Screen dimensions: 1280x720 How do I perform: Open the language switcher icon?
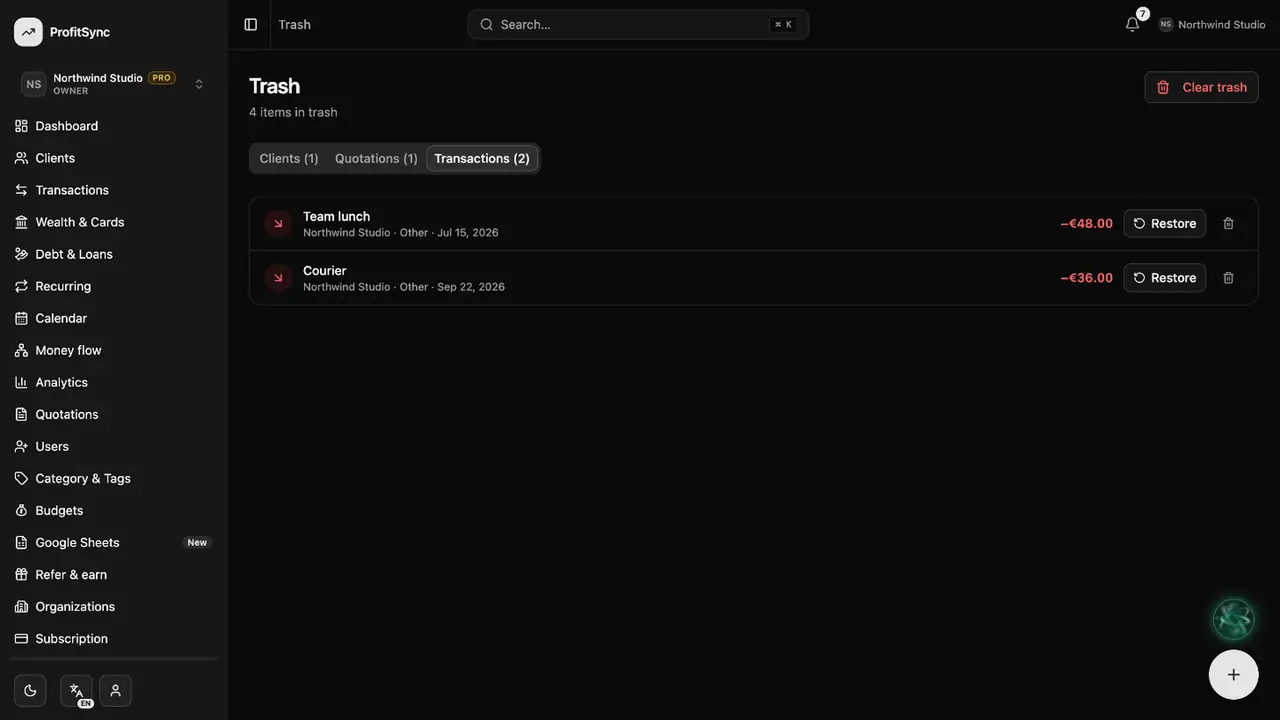click(76, 690)
